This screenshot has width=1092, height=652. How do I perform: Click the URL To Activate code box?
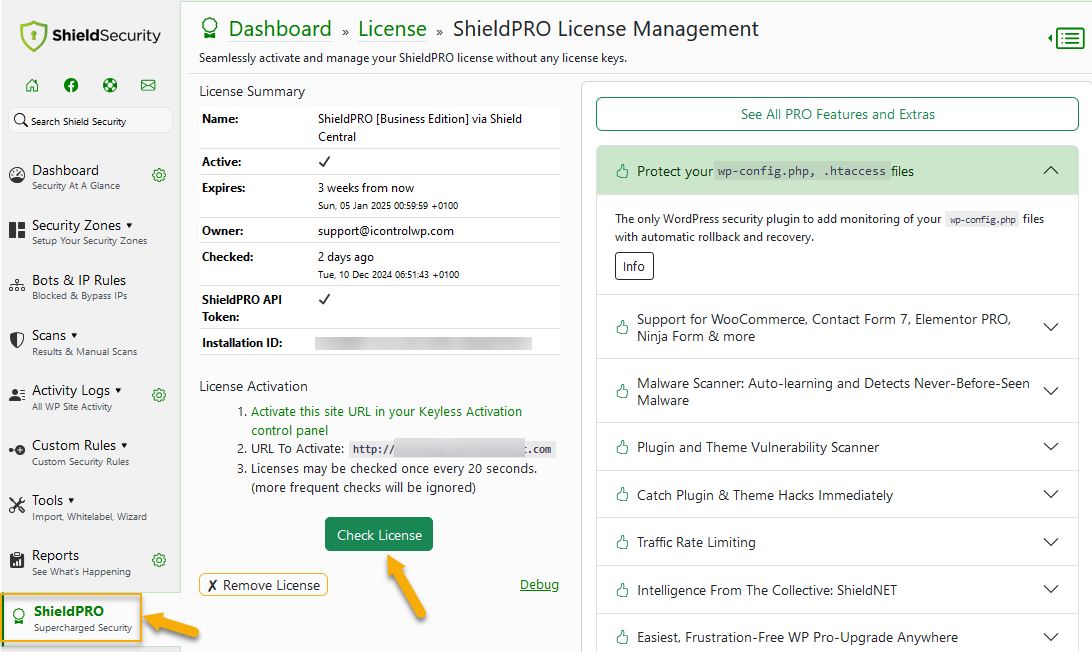(452, 449)
